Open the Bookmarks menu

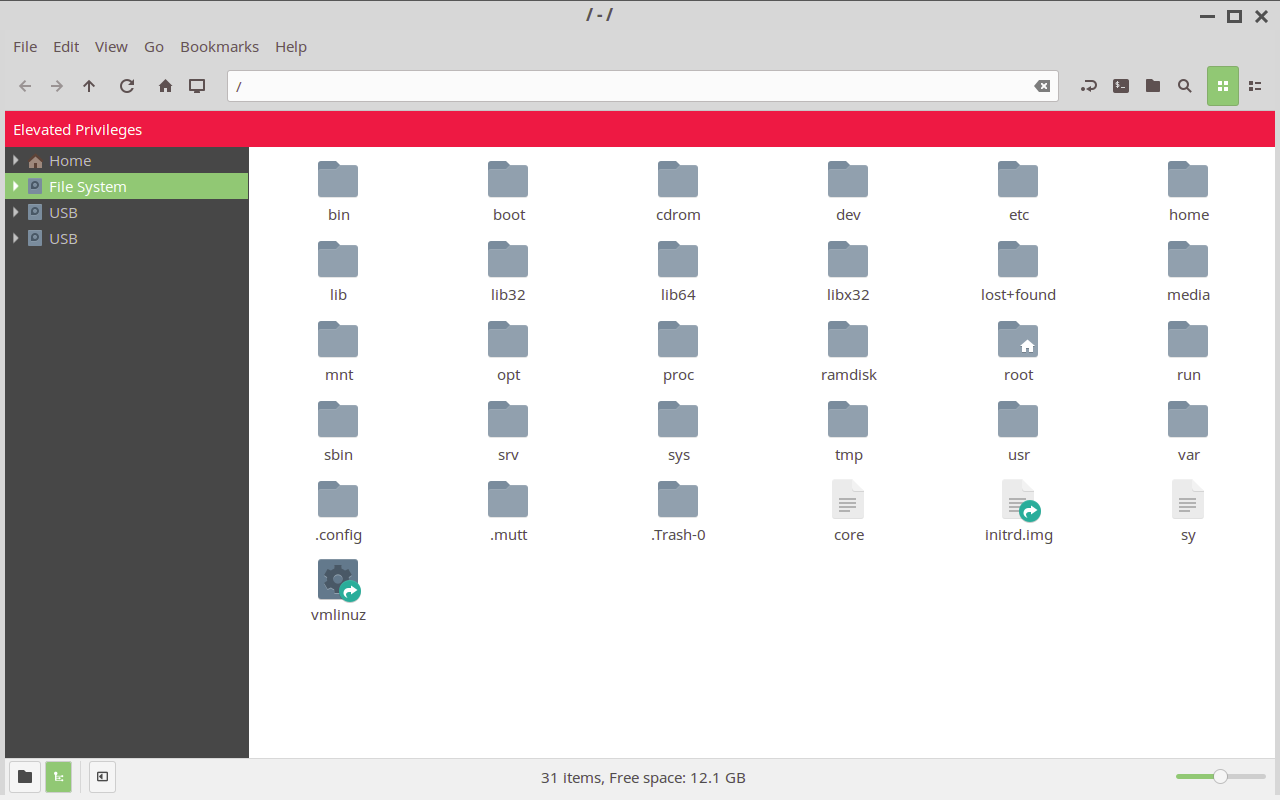(219, 46)
